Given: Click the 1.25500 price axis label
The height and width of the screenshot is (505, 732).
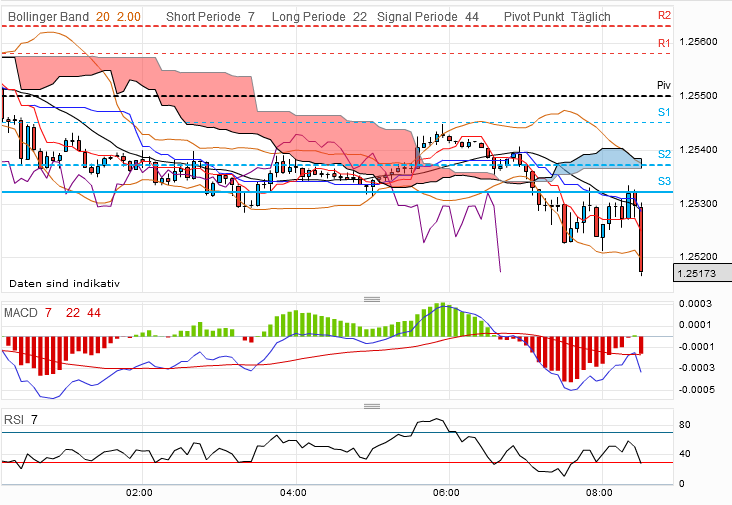Looking at the screenshot, I should click(x=698, y=96).
